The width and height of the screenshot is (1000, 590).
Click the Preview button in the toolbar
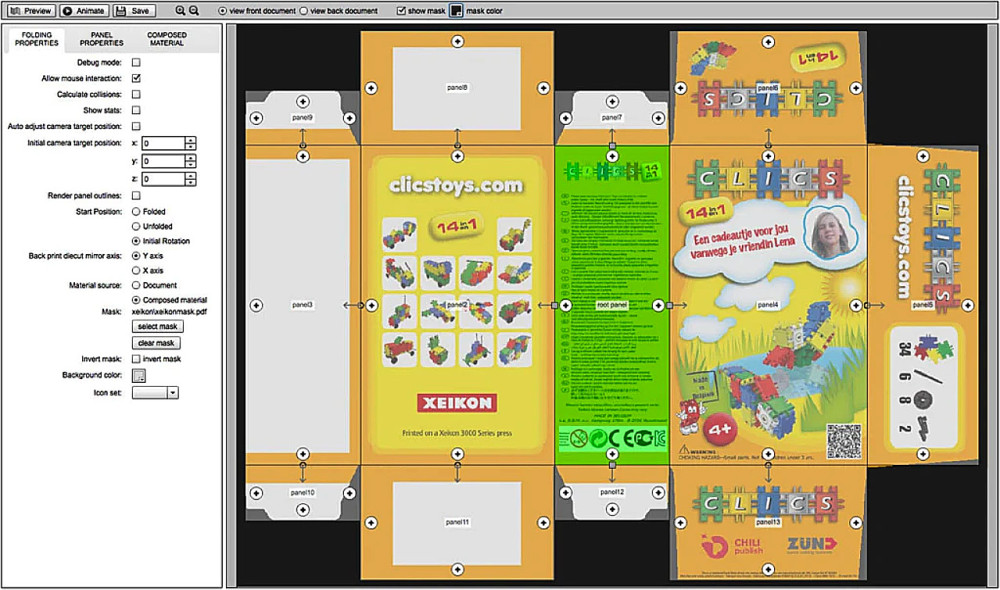(30, 10)
